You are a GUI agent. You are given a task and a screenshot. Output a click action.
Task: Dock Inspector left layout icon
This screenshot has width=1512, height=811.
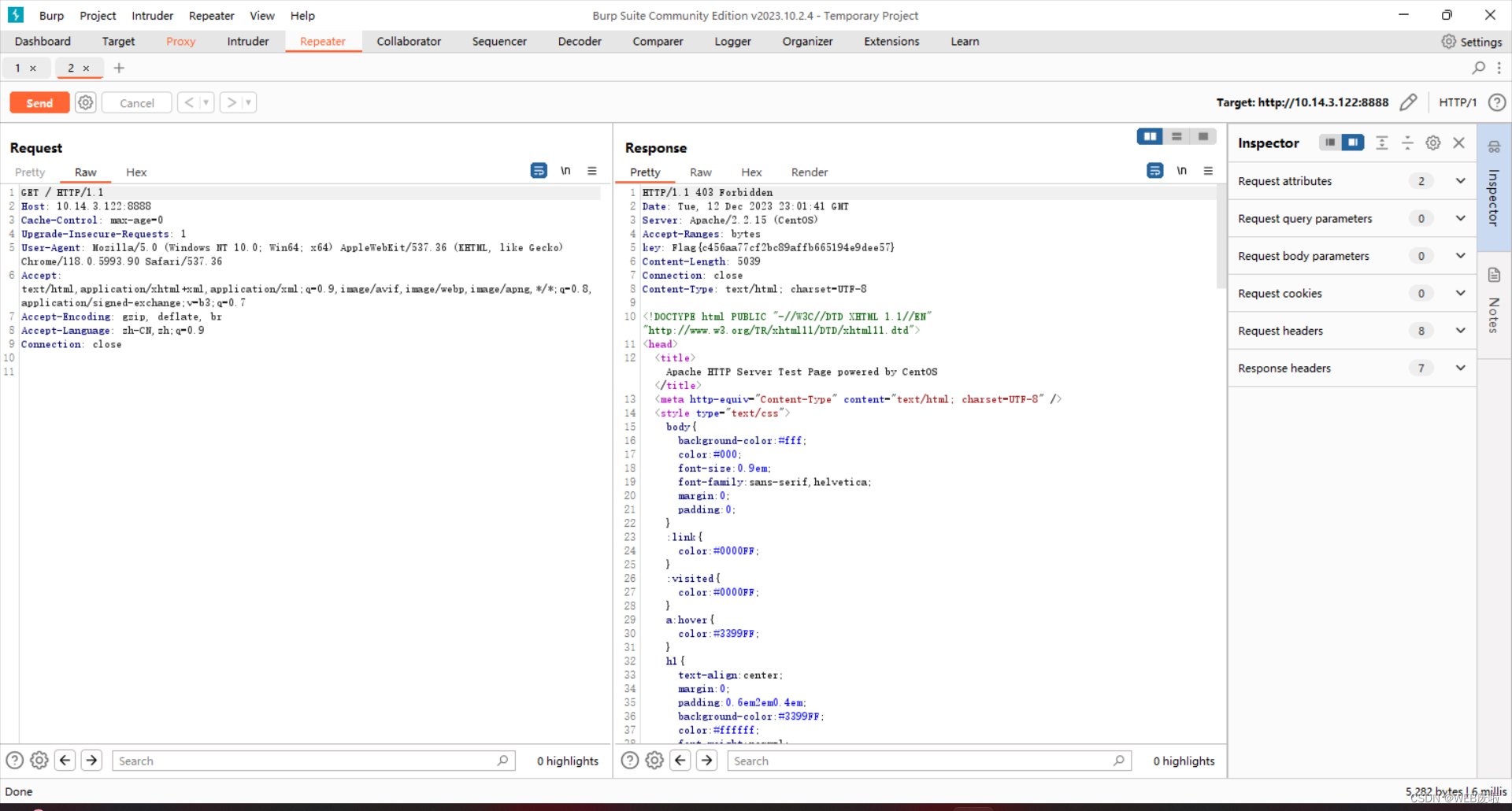pyautogui.click(x=1330, y=143)
